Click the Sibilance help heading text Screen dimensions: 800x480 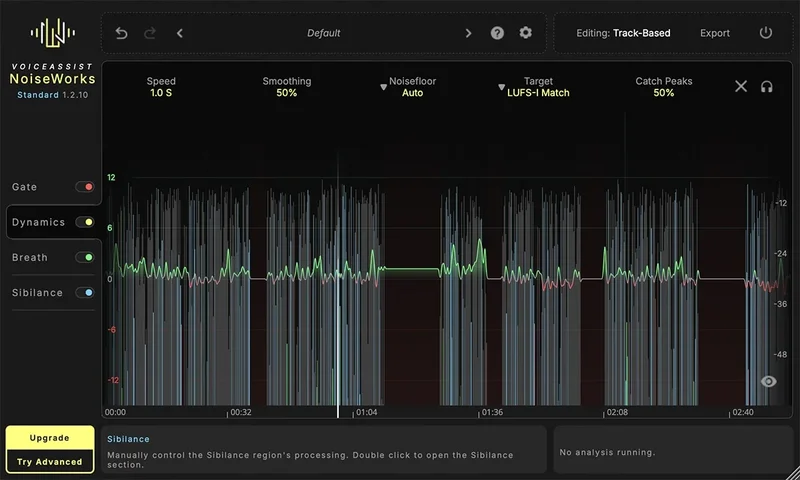tap(128, 439)
